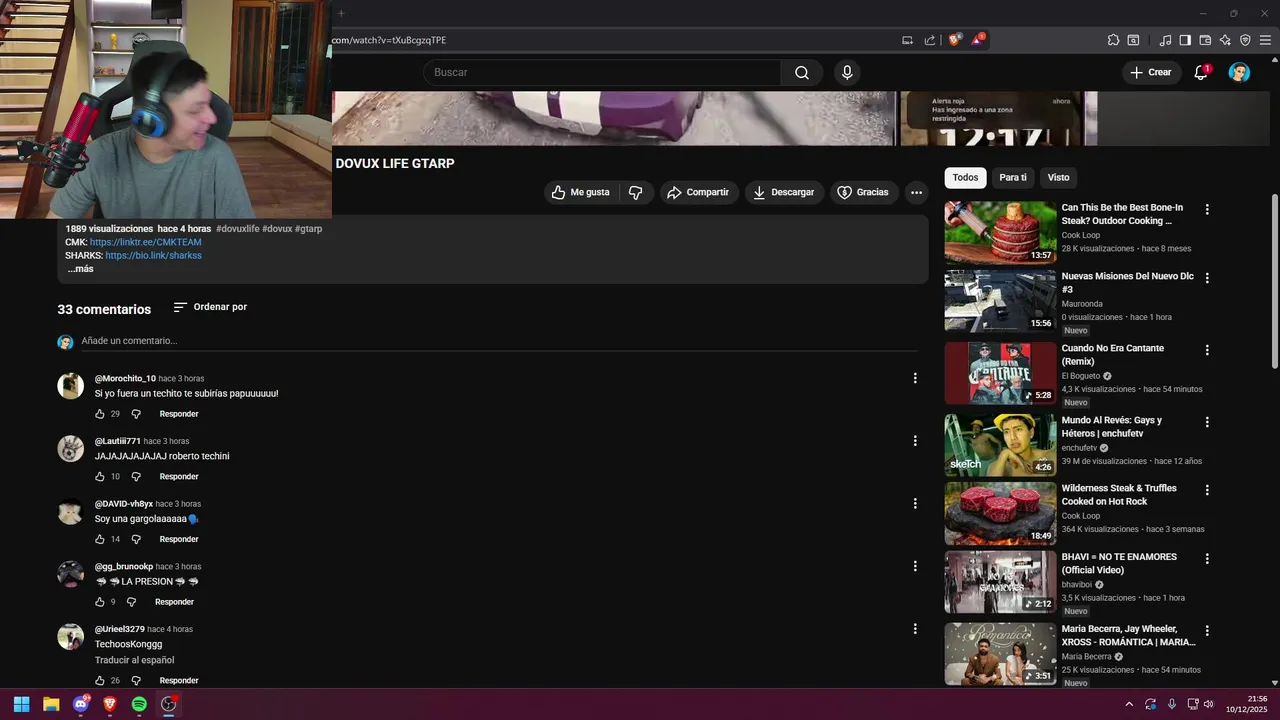This screenshot has height=720, width=1280.
Task: Open the linktr.ee/CMKTEAM link
Action: (146, 242)
